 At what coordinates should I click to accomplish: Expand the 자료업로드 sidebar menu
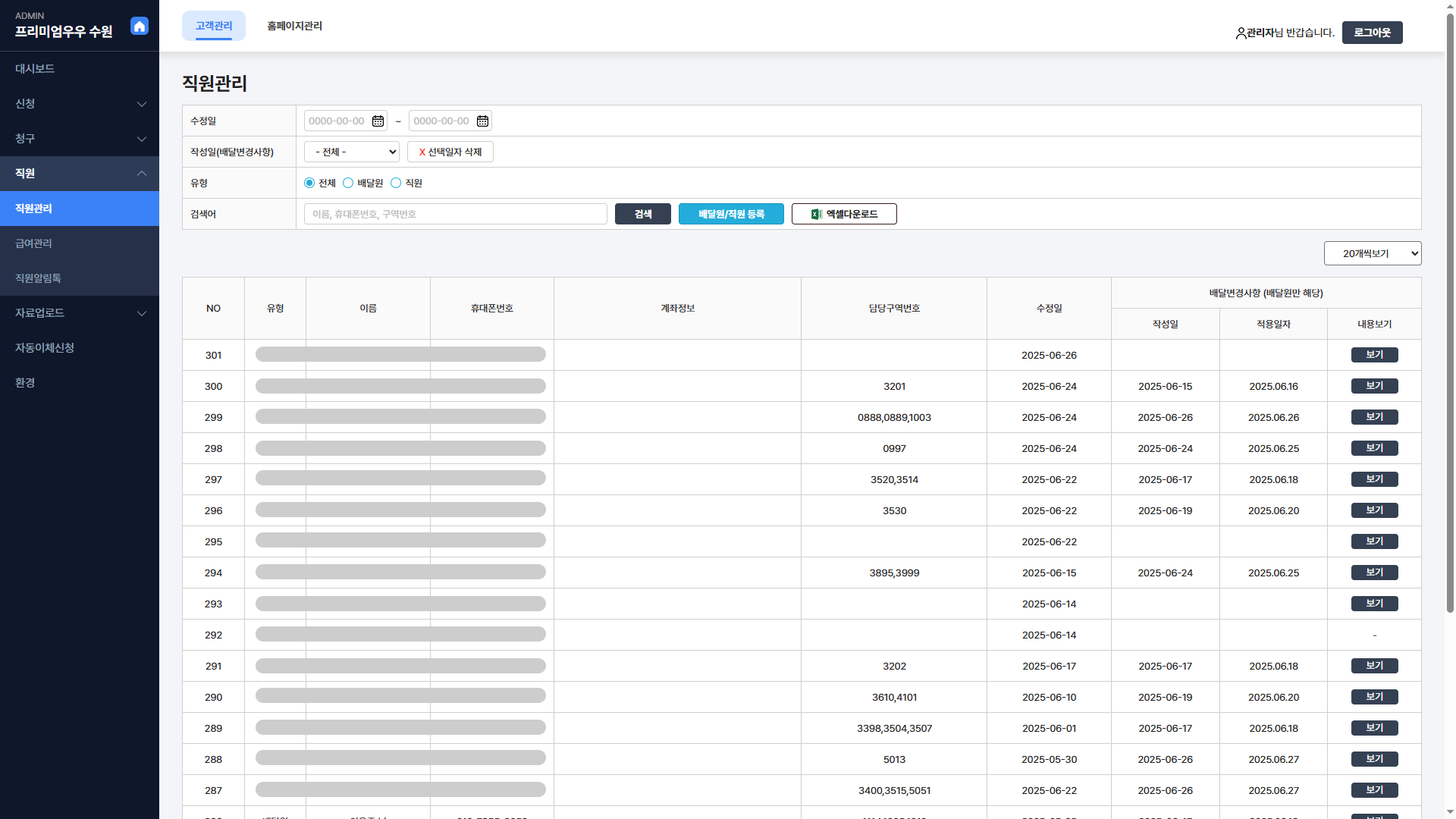(x=141, y=313)
